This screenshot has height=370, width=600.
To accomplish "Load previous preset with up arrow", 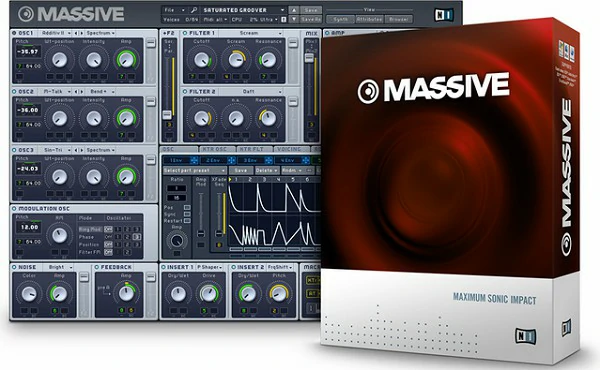I will 294,10.
